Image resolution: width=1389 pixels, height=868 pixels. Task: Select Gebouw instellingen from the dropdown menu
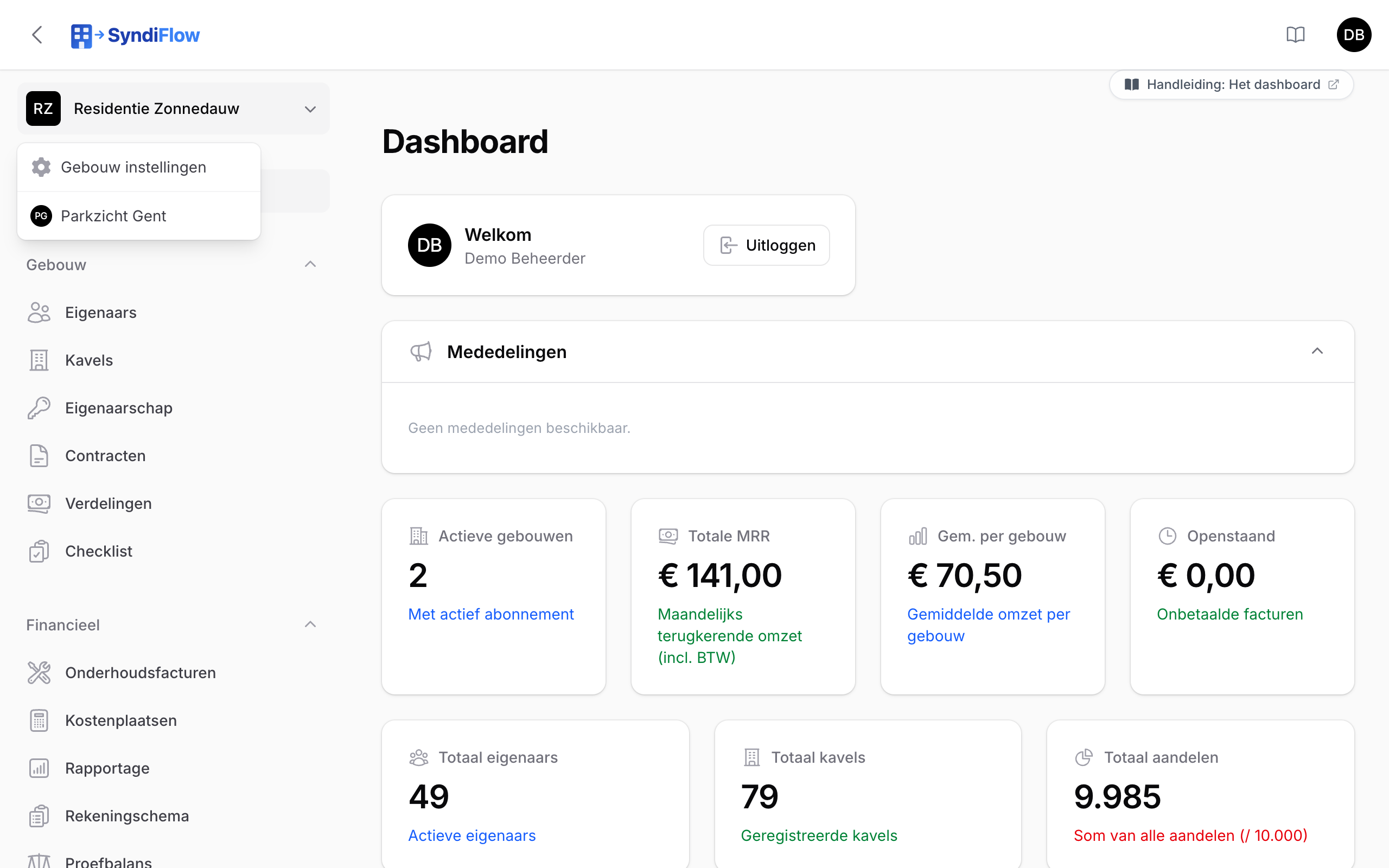(x=139, y=167)
